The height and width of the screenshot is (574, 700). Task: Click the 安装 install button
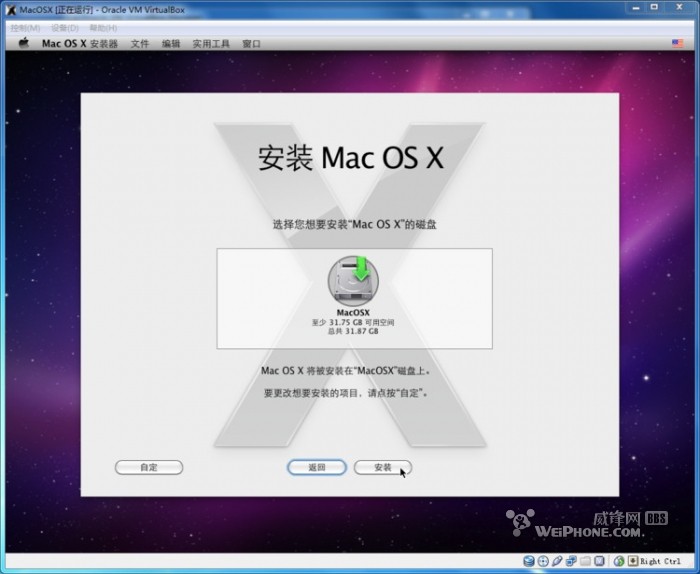pyautogui.click(x=383, y=467)
